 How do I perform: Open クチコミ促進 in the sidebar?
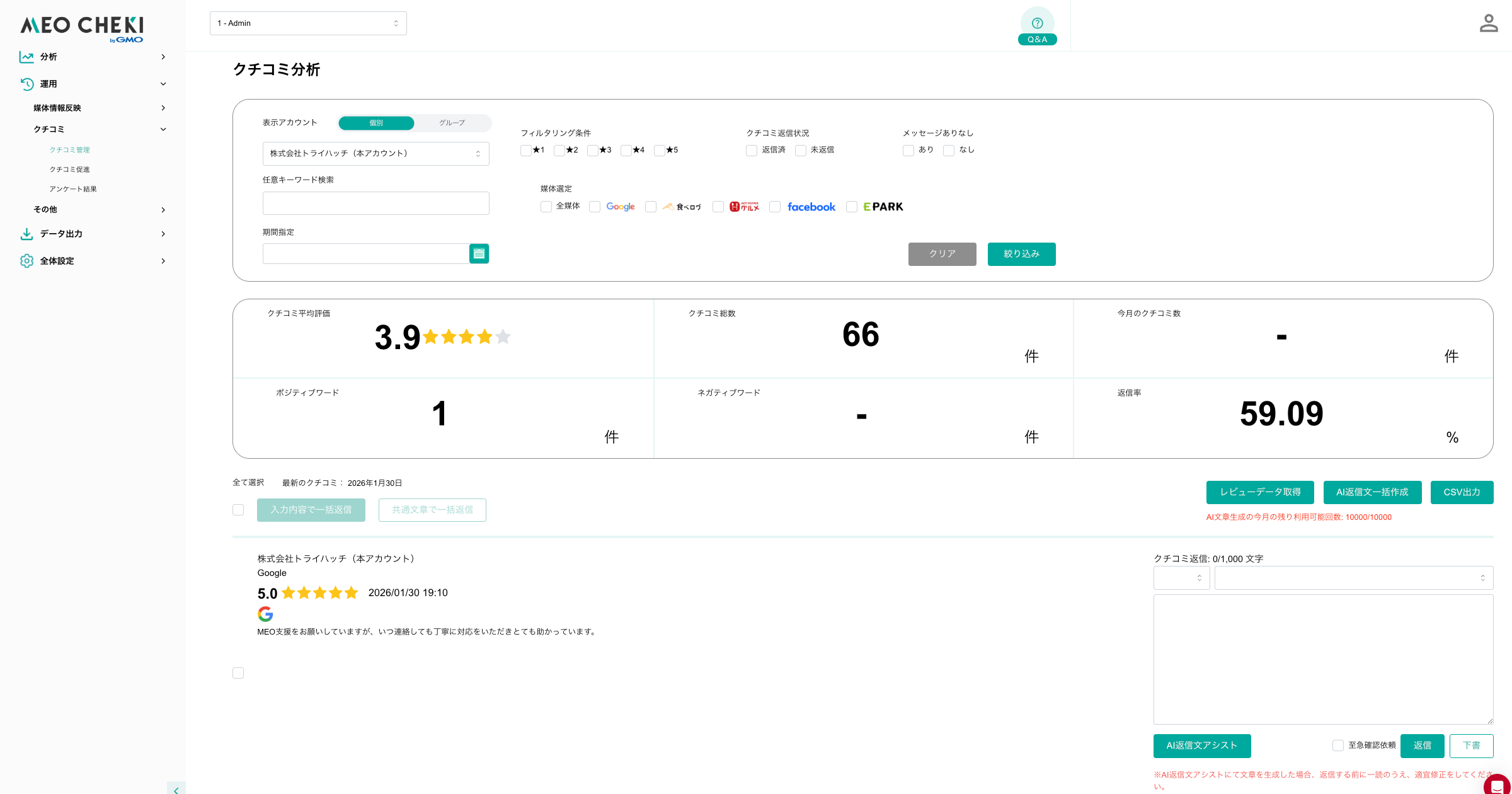click(70, 170)
